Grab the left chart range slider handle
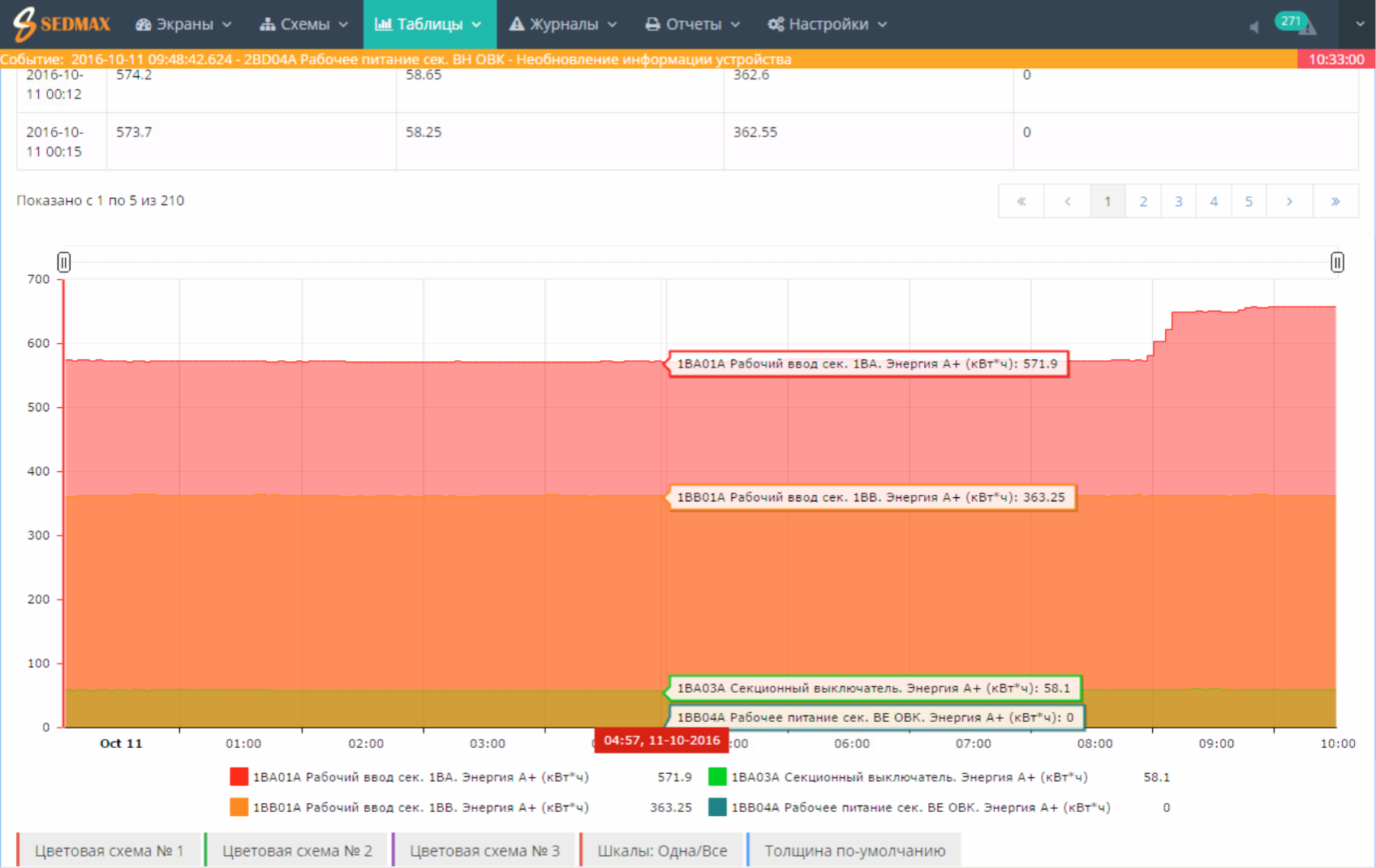Screen dimensions: 1376x868 [64, 262]
